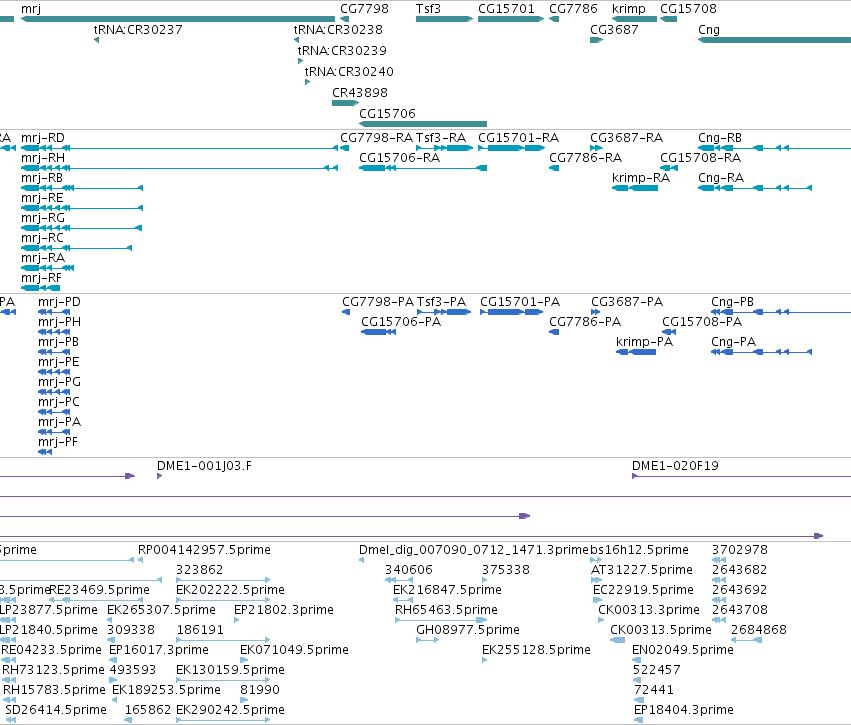Select the CG15708 gene label
The image size is (851, 725).
pos(688,9)
